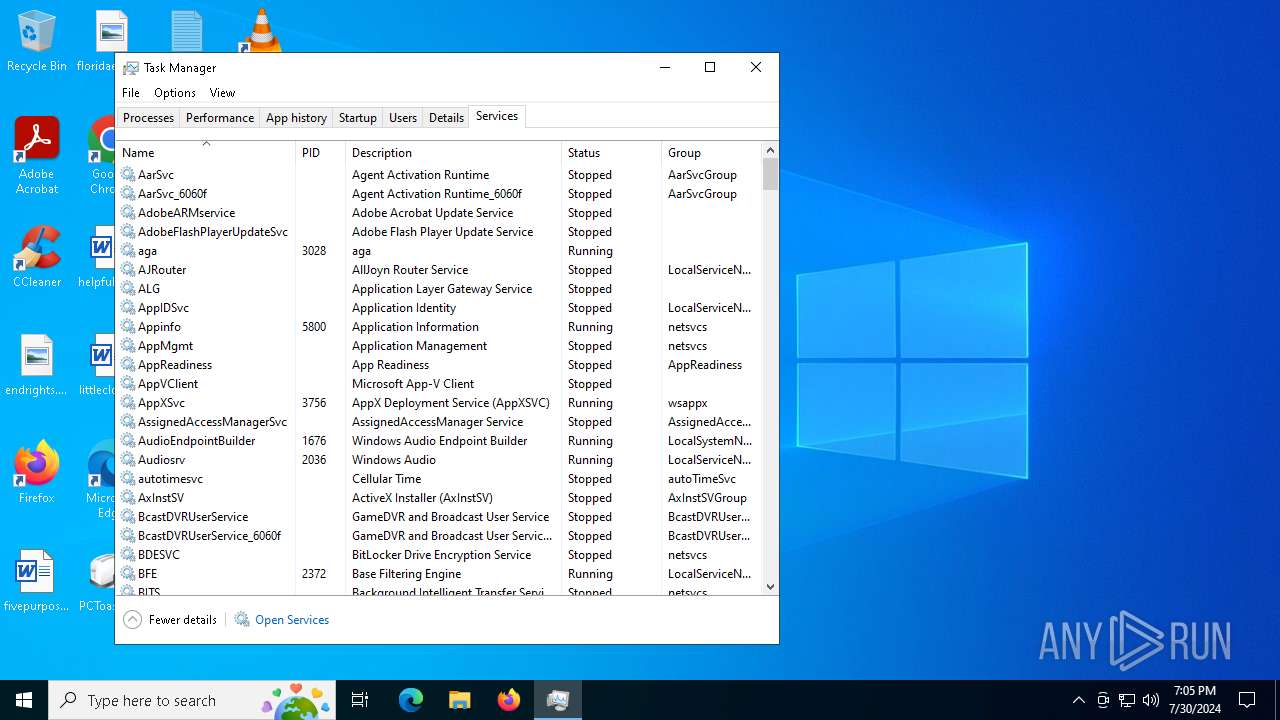This screenshot has height=720, width=1280.
Task: Switch to the Details tab
Action: (446, 117)
